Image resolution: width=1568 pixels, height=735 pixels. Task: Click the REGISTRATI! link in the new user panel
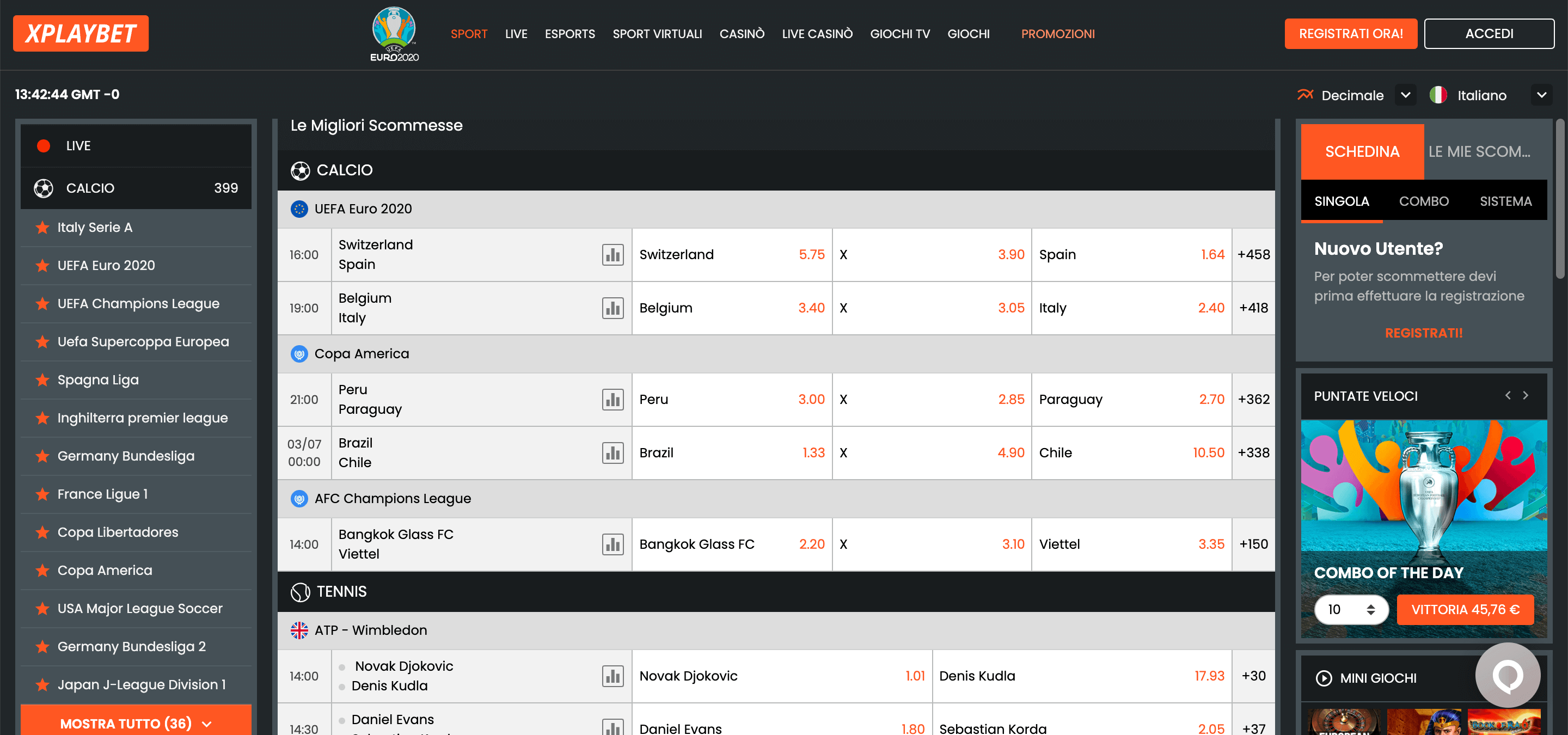click(x=1423, y=333)
